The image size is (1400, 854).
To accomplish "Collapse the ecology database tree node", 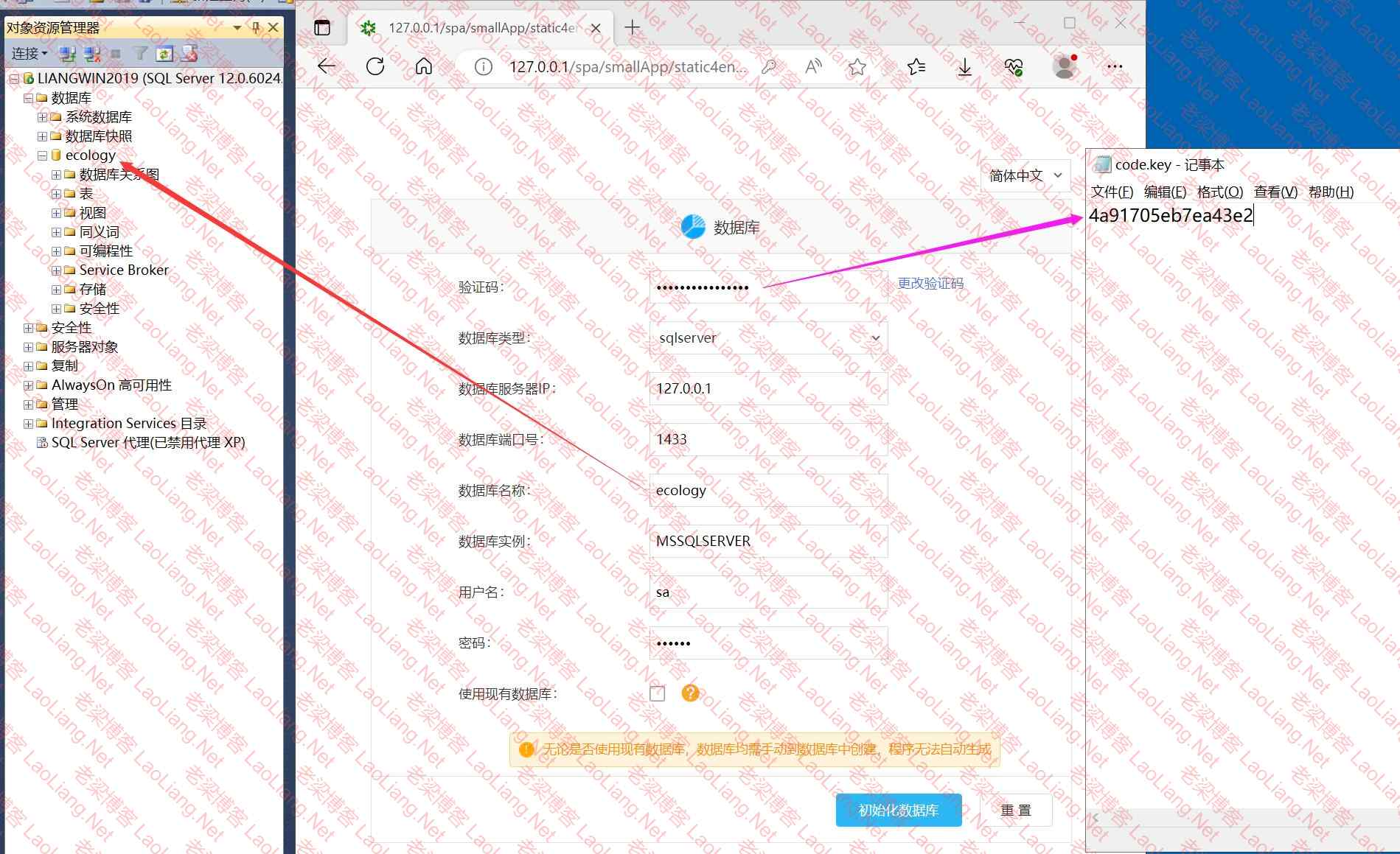I will click(43, 155).
